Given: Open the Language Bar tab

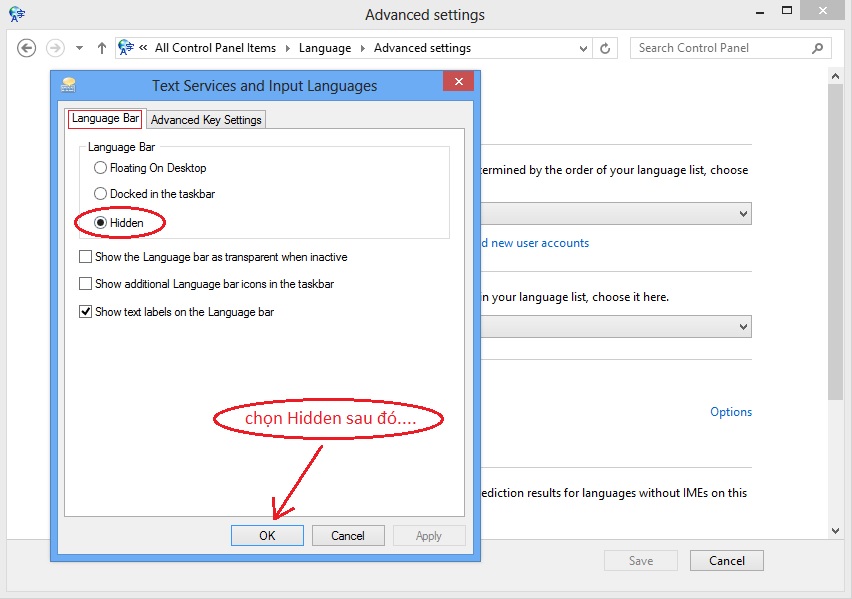Looking at the screenshot, I should coord(104,119).
